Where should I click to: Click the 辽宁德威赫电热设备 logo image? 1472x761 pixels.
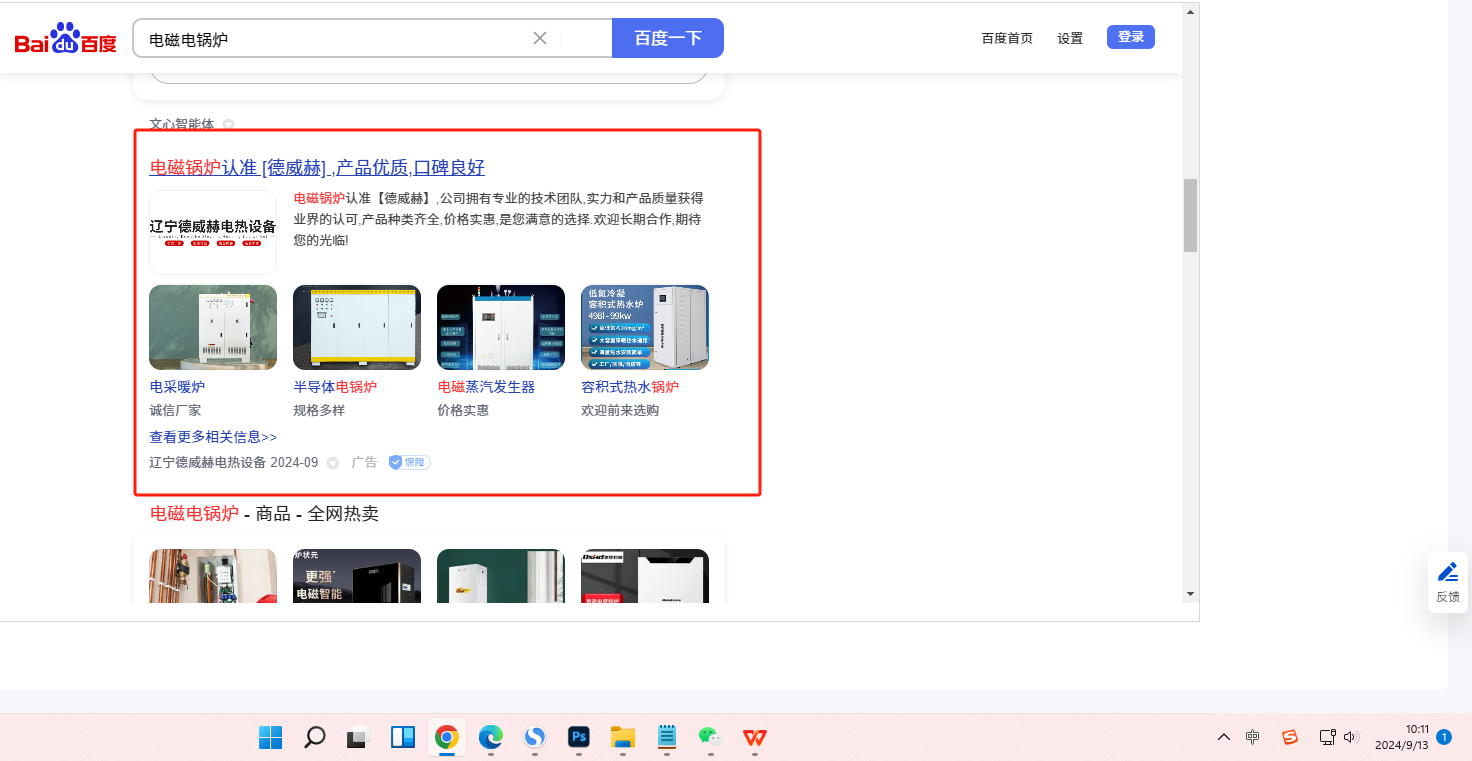point(213,232)
